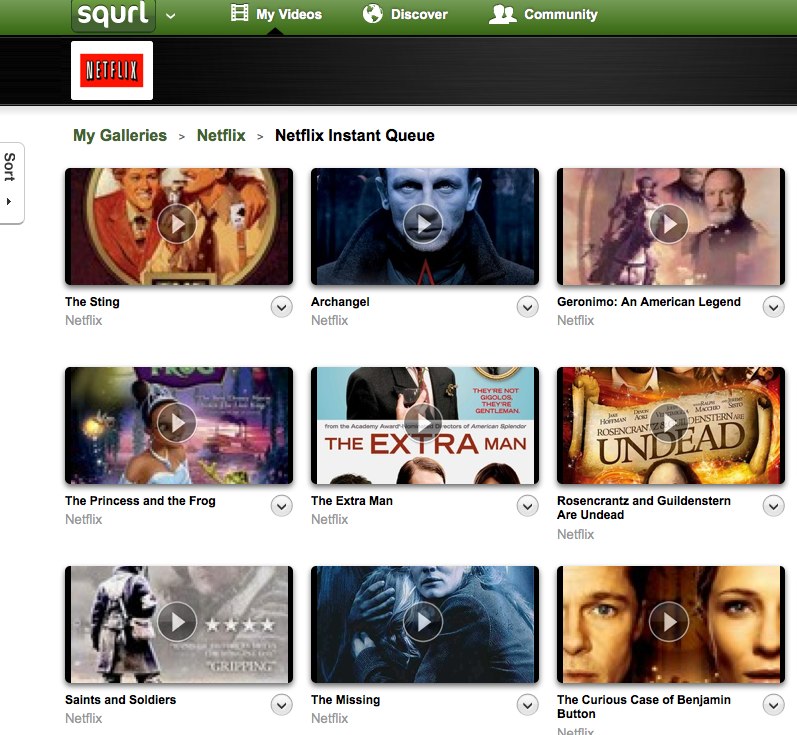The image size is (797, 735).
Task: Play The Extra Man video
Action: point(423,422)
